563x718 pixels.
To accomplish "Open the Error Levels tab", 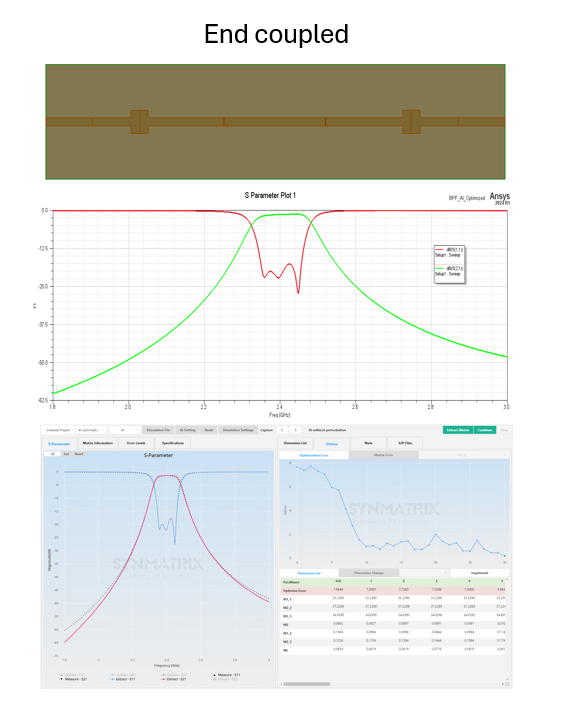I will [136, 443].
